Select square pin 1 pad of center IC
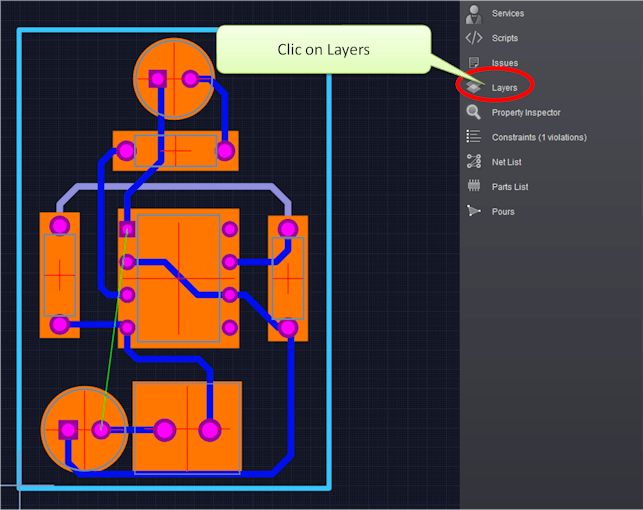 click(127, 229)
